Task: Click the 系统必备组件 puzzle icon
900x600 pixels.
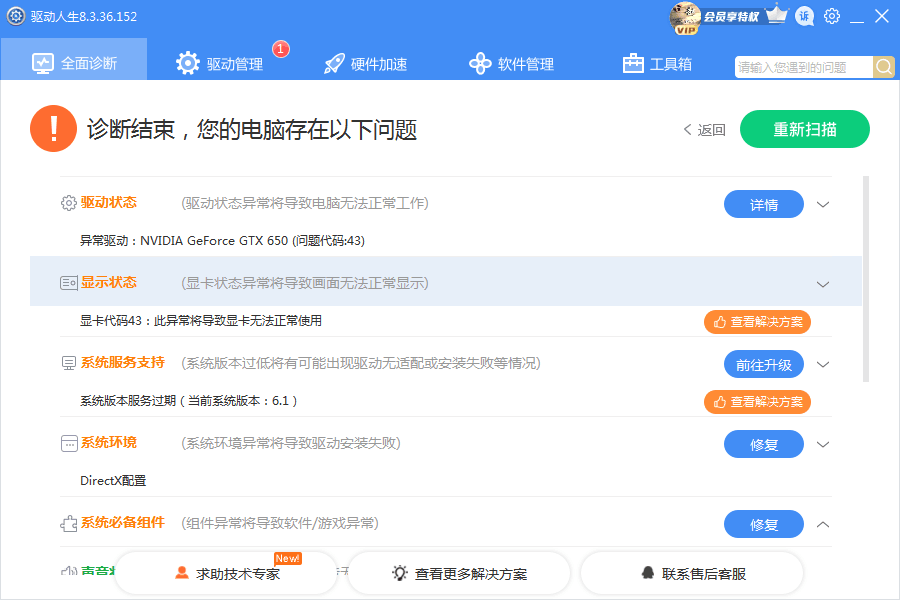Action: (68, 523)
